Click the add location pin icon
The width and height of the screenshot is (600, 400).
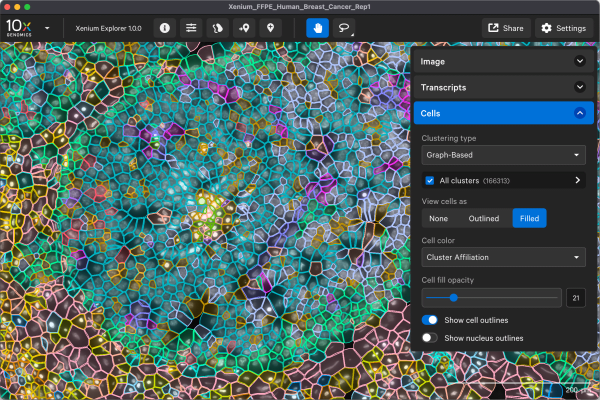click(x=243, y=28)
